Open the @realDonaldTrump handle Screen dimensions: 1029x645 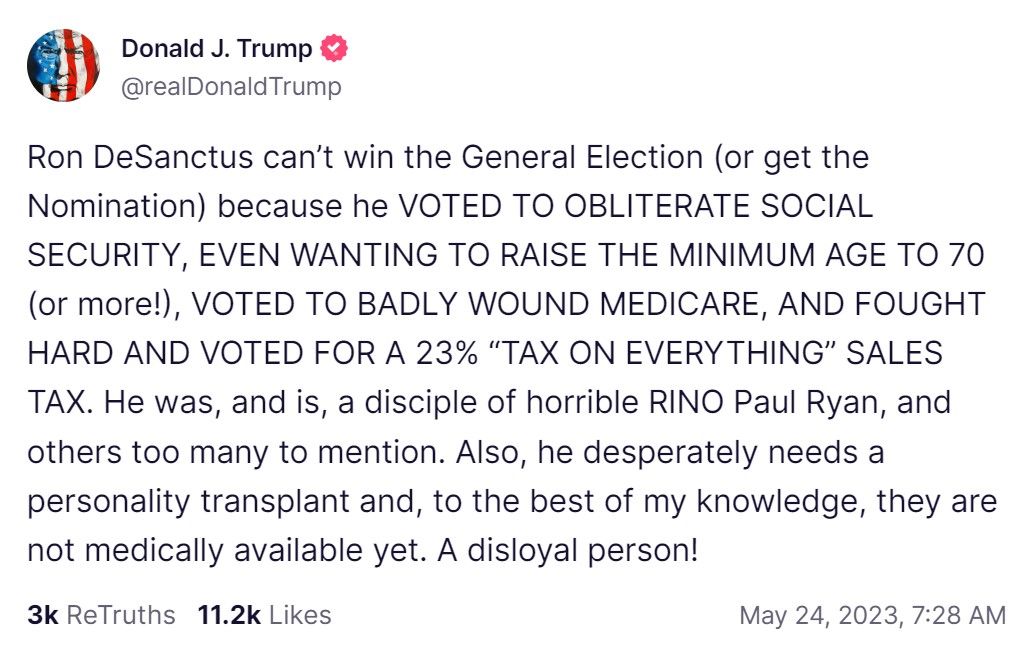tap(231, 87)
